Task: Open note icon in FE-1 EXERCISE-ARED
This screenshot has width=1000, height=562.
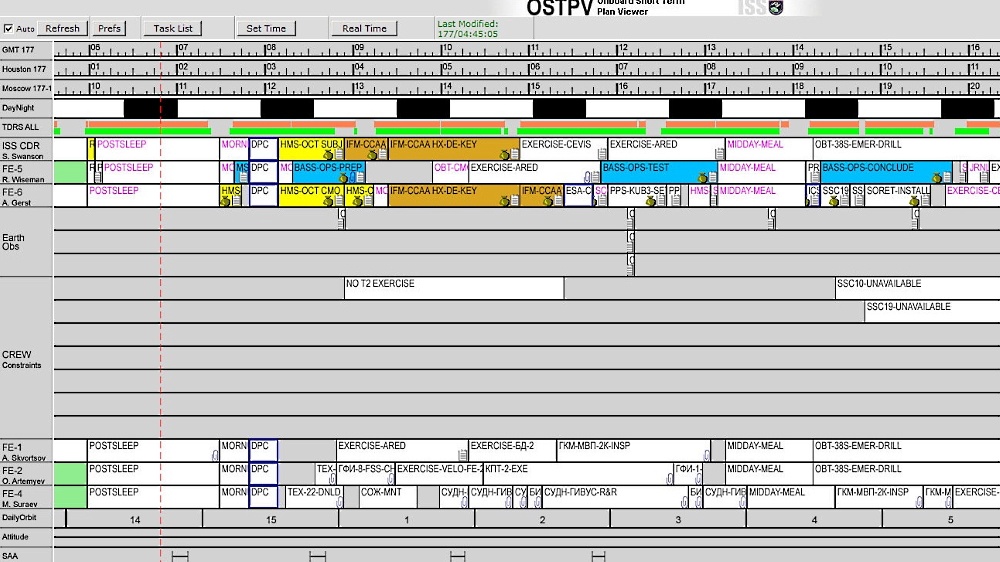Action: pos(462,455)
